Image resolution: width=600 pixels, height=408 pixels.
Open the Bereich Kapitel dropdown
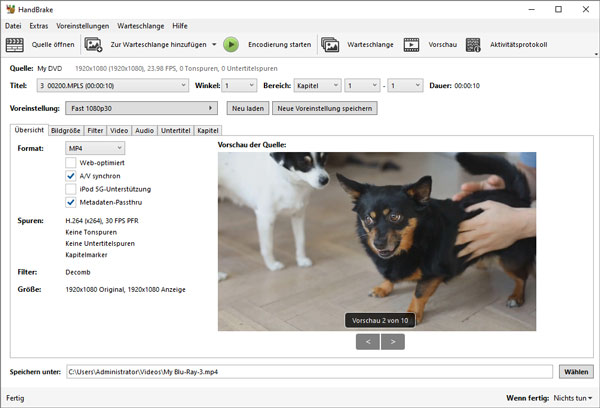317,85
